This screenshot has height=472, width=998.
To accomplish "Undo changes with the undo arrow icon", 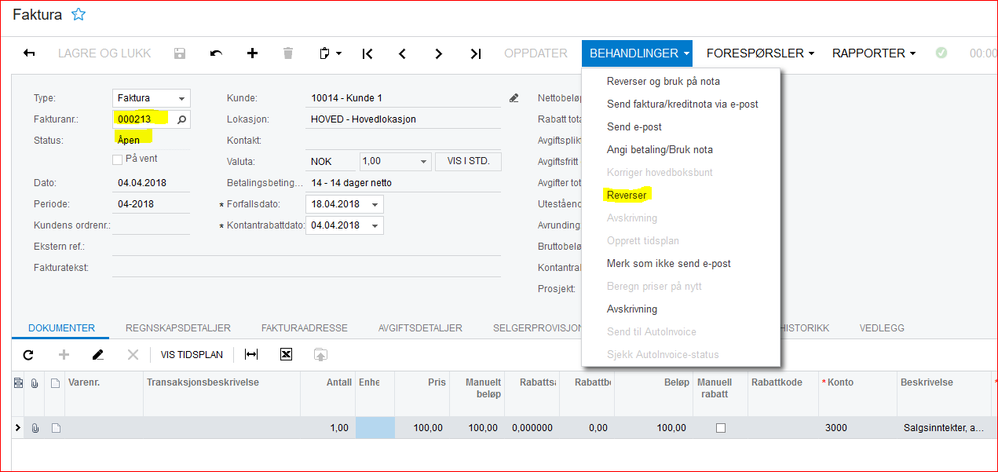I will pyautogui.click(x=216, y=53).
